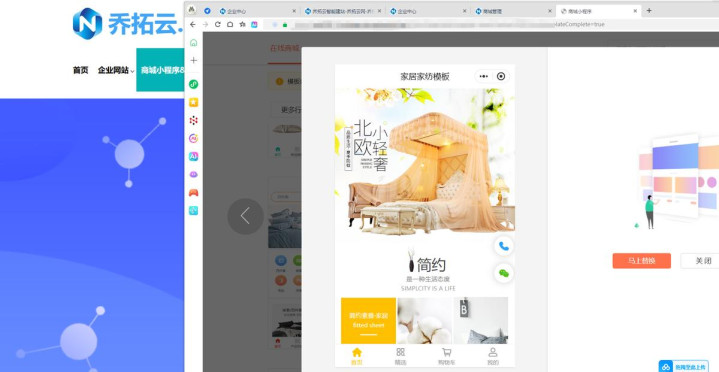Image resolution: width=719 pixels, height=372 pixels.
Task: Click the browser forward arrow
Action: [x=205, y=24]
